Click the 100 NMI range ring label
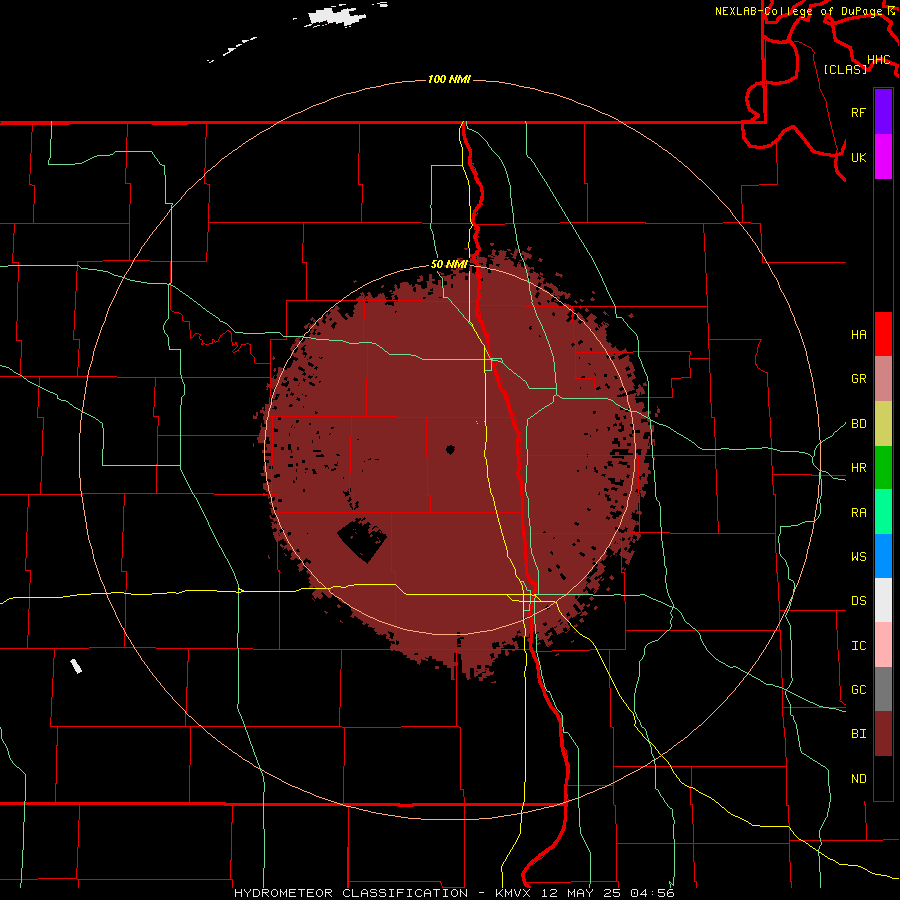 pos(449,79)
